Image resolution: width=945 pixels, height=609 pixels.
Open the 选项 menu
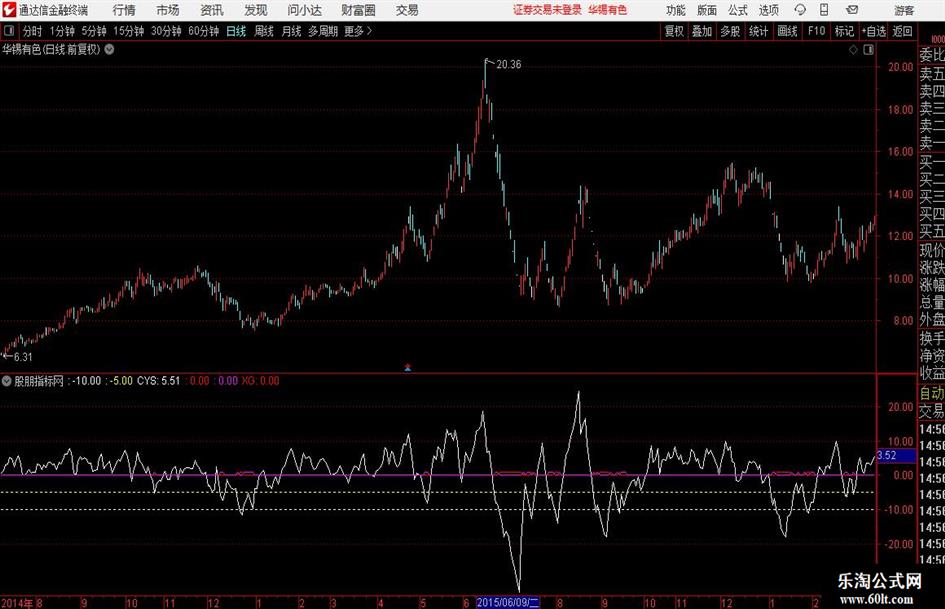click(x=768, y=10)
